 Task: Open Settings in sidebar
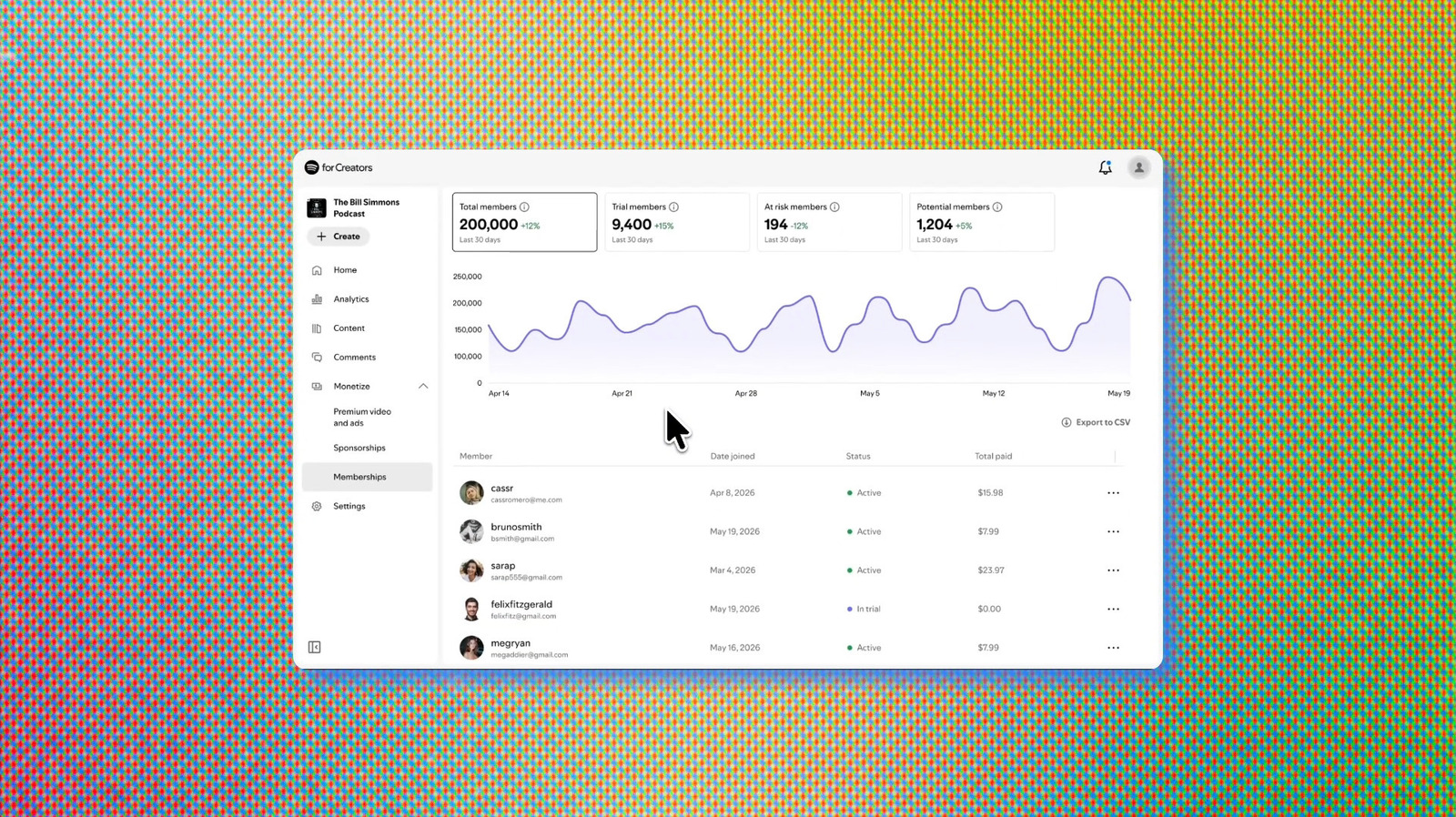pyautogui.click(x=349, y=506)
